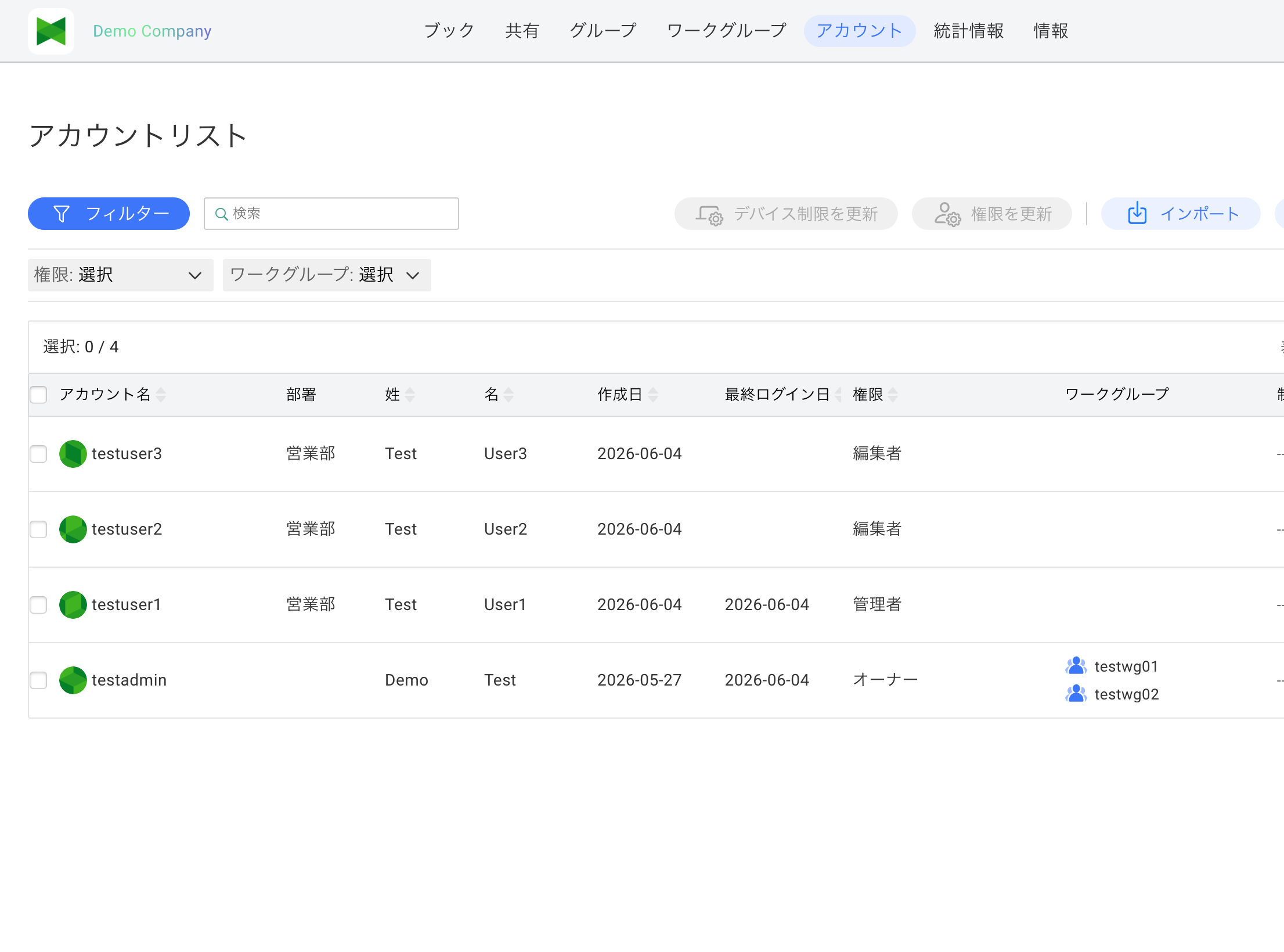Focus the 検索 search field
Viewport: 1284px width, 952px height.
(x=331, y=214)
